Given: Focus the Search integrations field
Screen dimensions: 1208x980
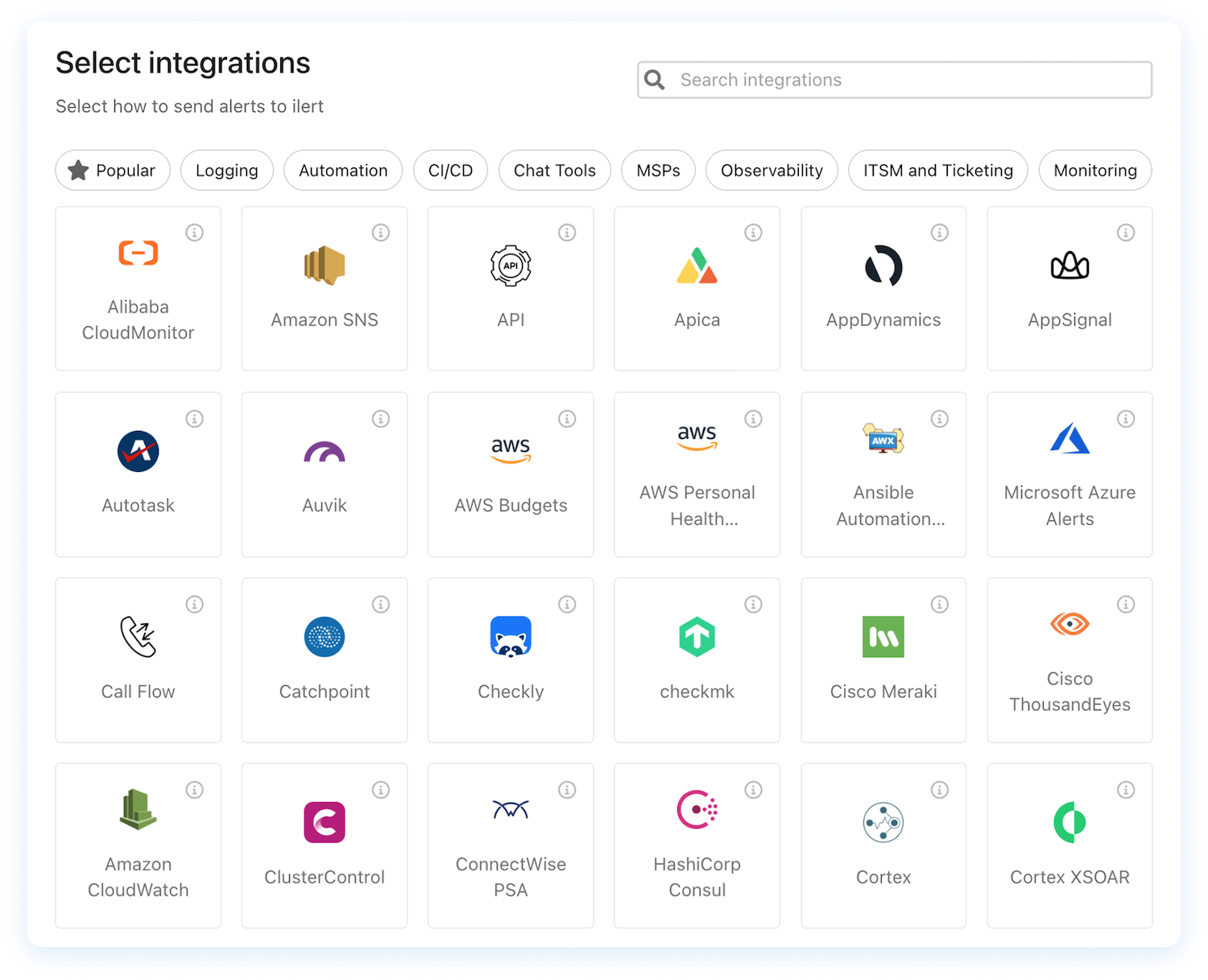Looking at the screenshot, I should [x=895, y=80].
